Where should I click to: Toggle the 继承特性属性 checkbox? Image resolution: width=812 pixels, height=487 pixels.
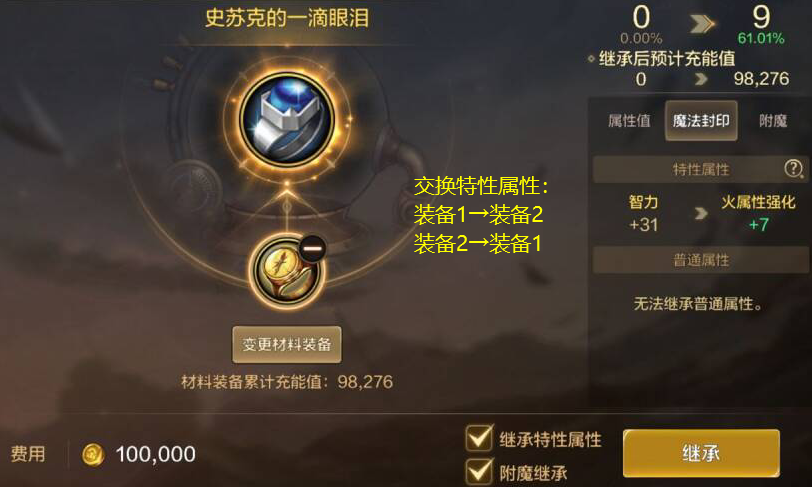click(x=479, y=438)
